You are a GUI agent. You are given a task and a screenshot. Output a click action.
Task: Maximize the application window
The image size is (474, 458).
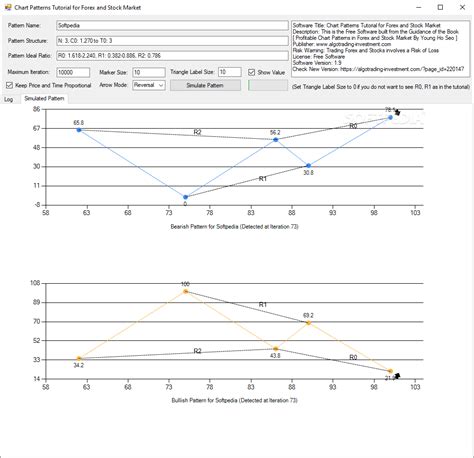point(440,7)
